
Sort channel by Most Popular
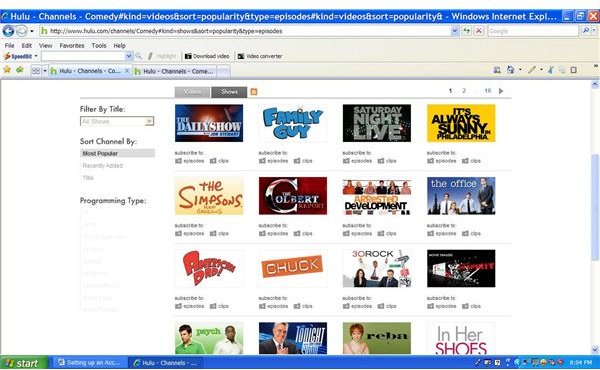tap(117, 153)
